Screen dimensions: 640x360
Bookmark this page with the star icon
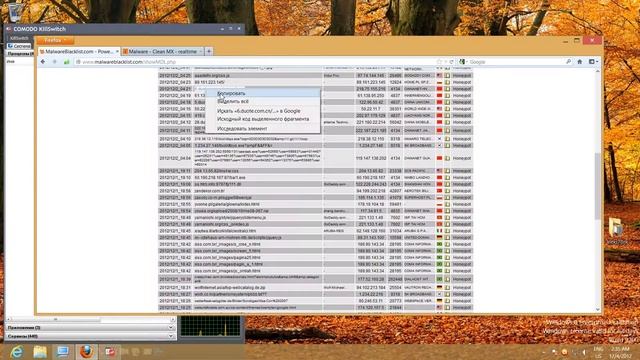(x=439, y=62)
